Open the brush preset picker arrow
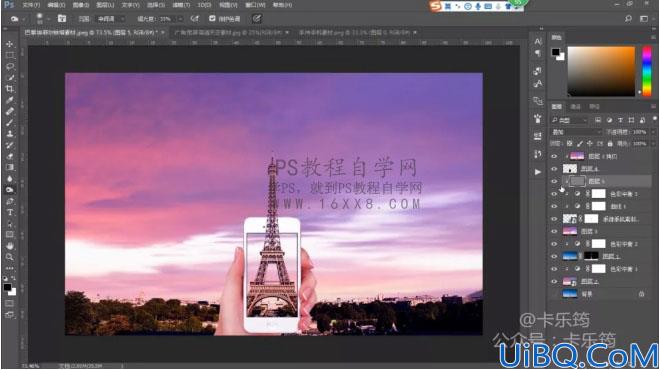The height and width of the screenshot is (370, 659). [49, 18]
